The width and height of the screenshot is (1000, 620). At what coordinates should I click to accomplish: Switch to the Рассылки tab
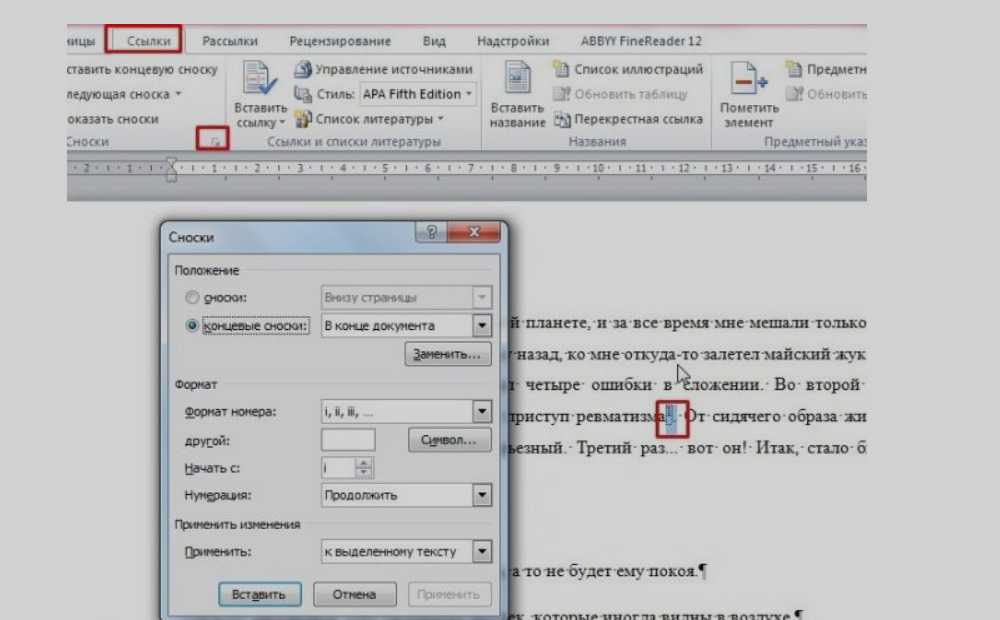pos(229,41)
